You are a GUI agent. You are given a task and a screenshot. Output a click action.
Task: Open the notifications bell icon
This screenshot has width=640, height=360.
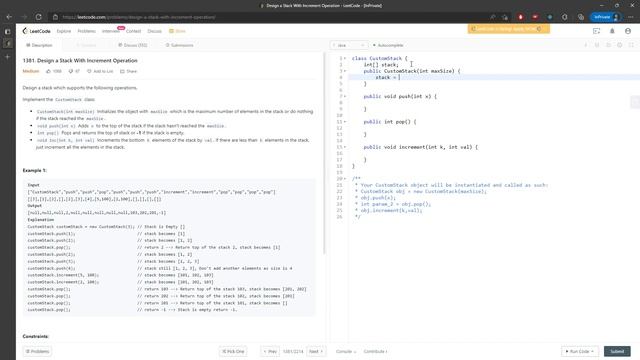612,31
